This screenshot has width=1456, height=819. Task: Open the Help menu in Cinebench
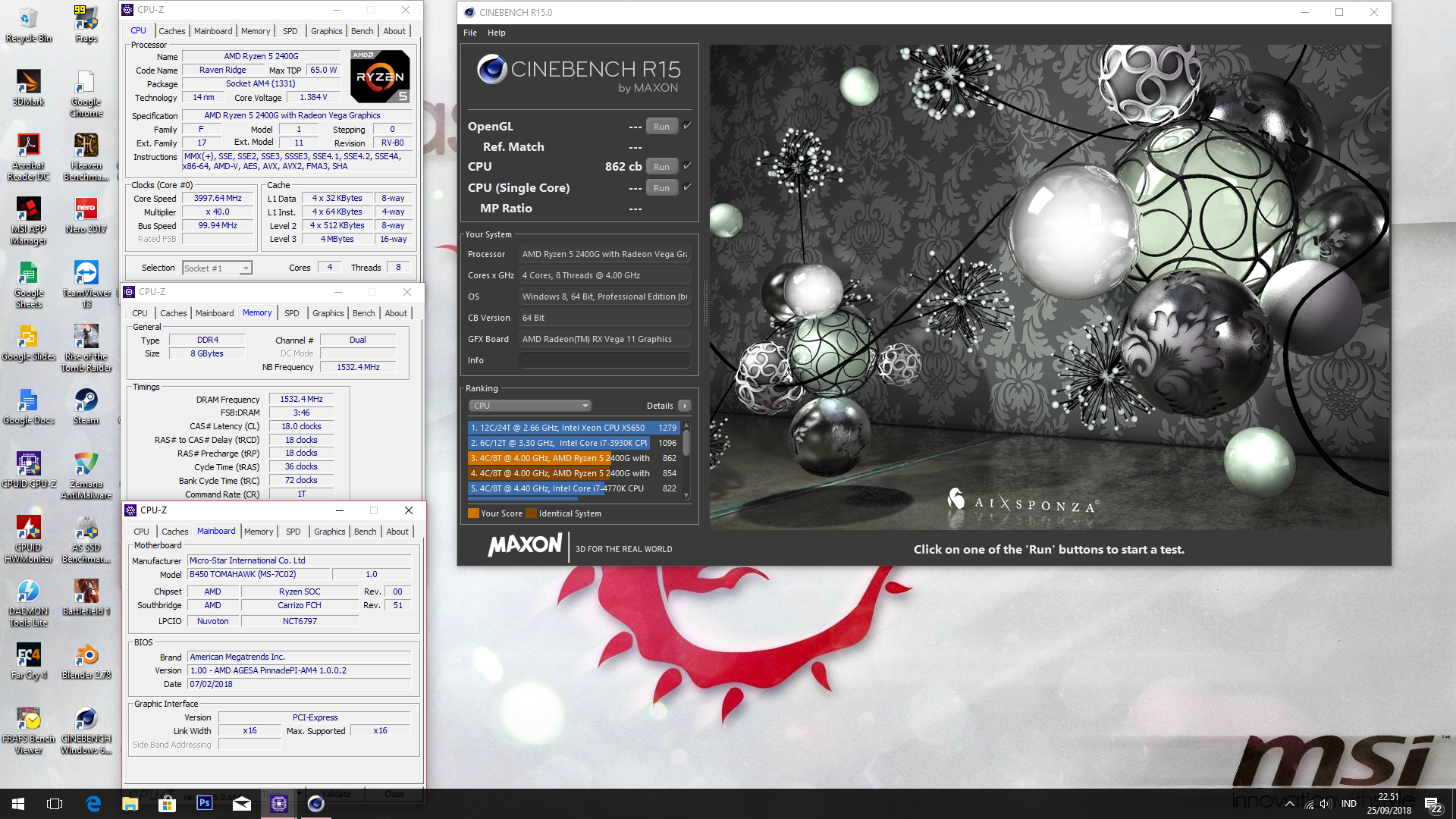497,33
